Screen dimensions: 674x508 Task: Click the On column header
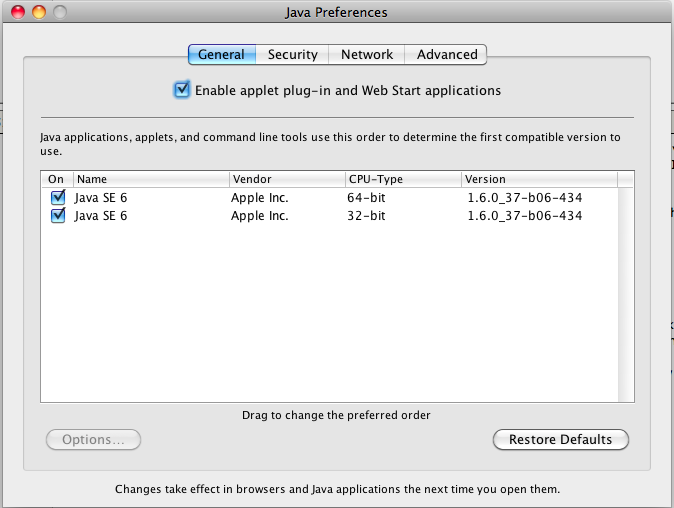click(57, 179)
